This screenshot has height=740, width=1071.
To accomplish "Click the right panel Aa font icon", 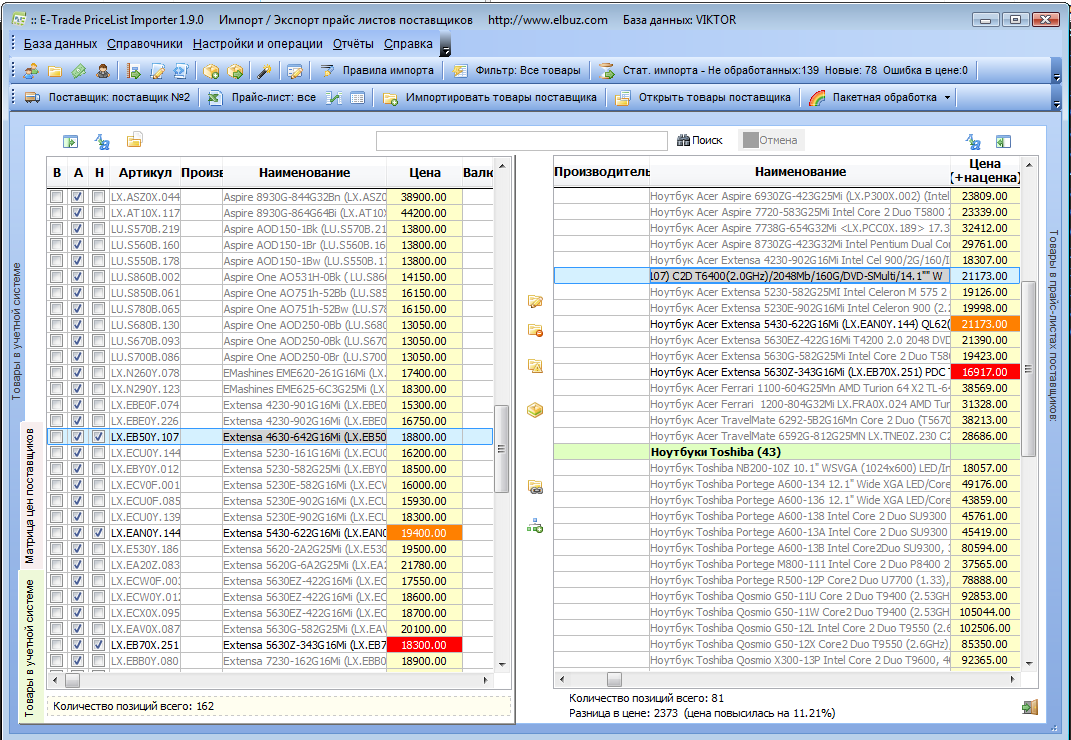I will 973,142.
